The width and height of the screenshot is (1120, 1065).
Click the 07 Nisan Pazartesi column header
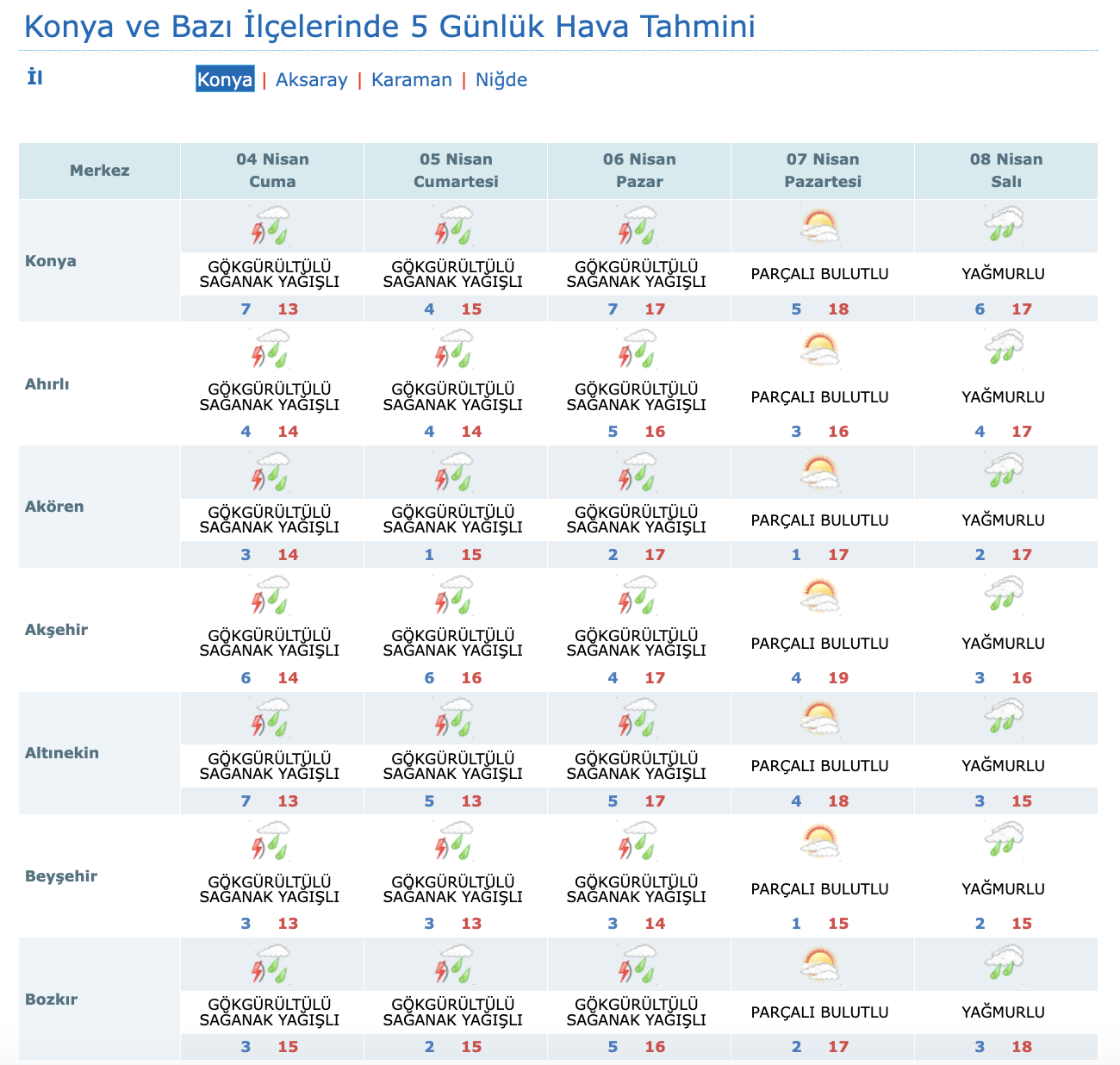coord(823,171)
